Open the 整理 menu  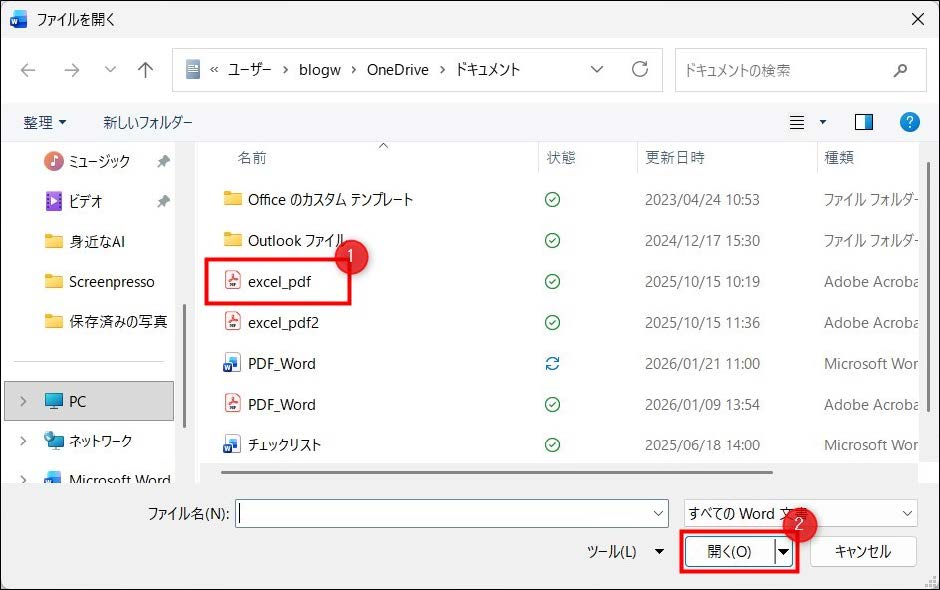[45, 122]
